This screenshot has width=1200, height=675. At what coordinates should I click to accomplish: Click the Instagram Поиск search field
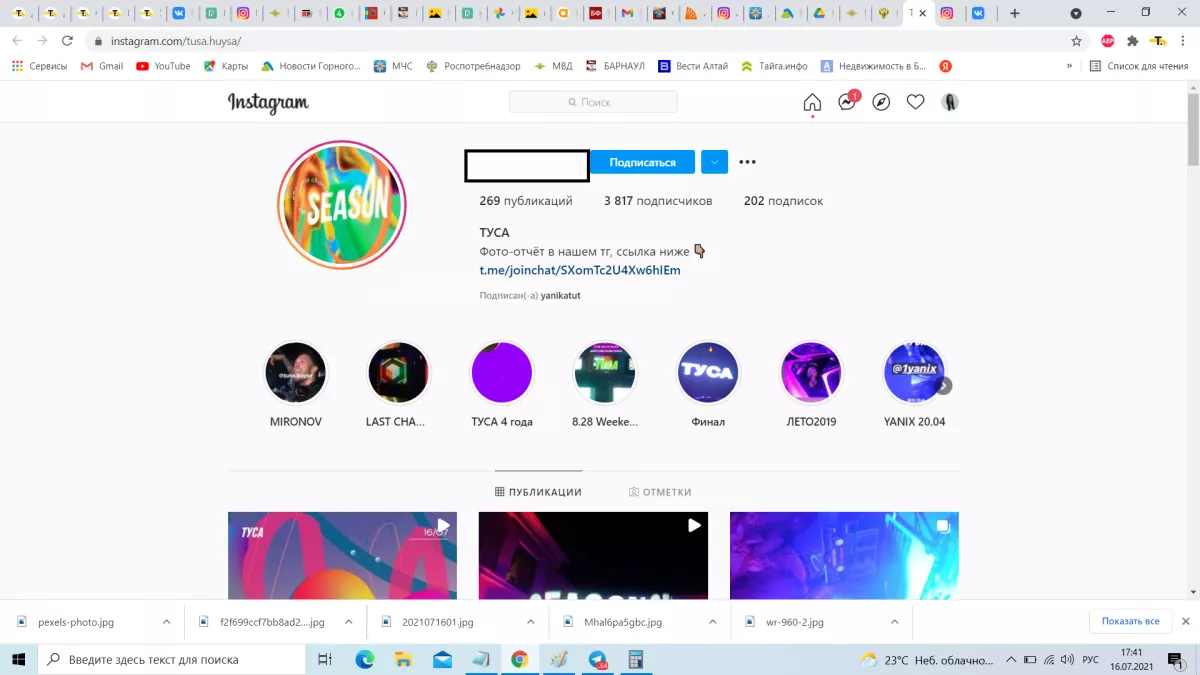[593, 102]
